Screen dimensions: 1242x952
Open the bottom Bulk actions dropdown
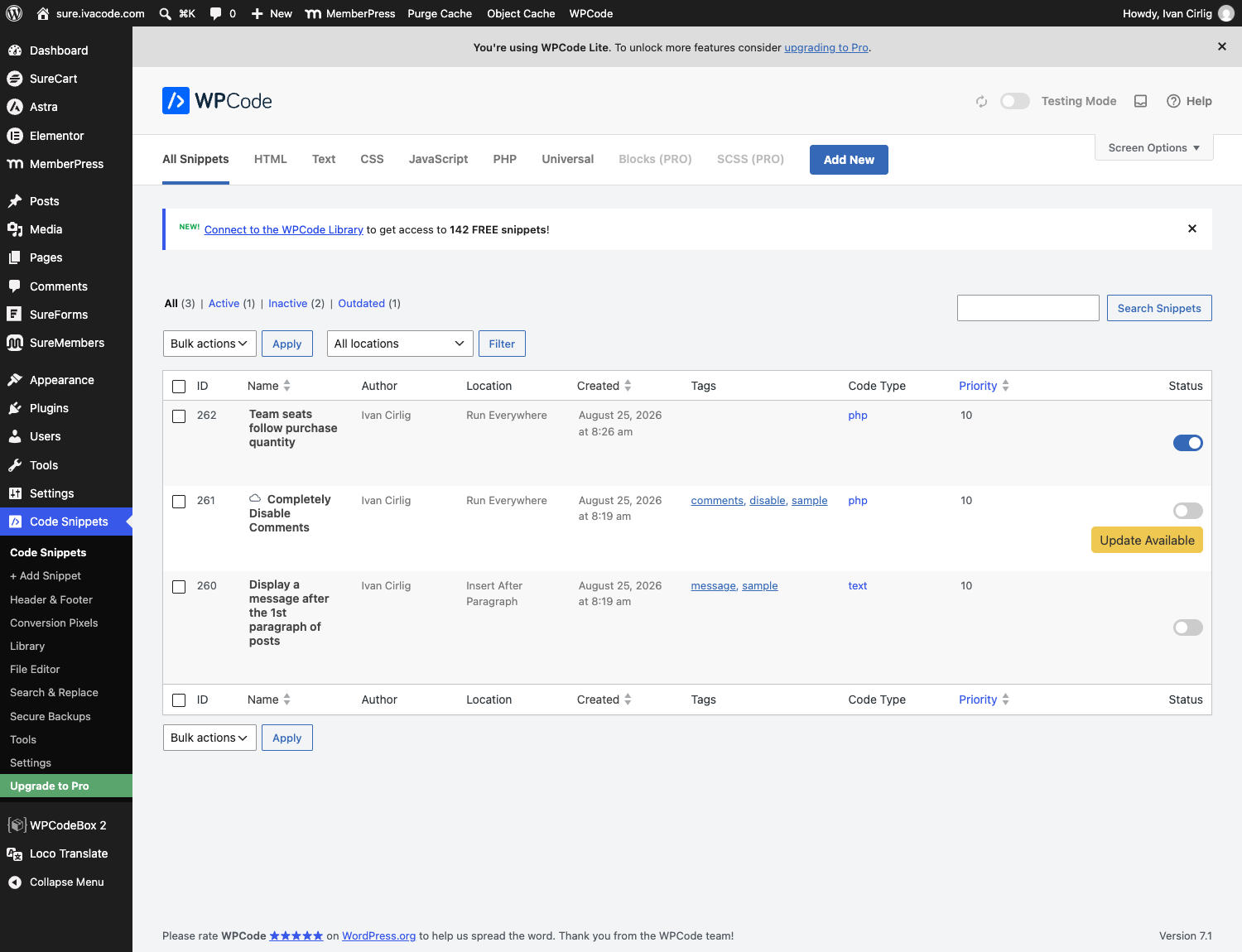[209, 738]
